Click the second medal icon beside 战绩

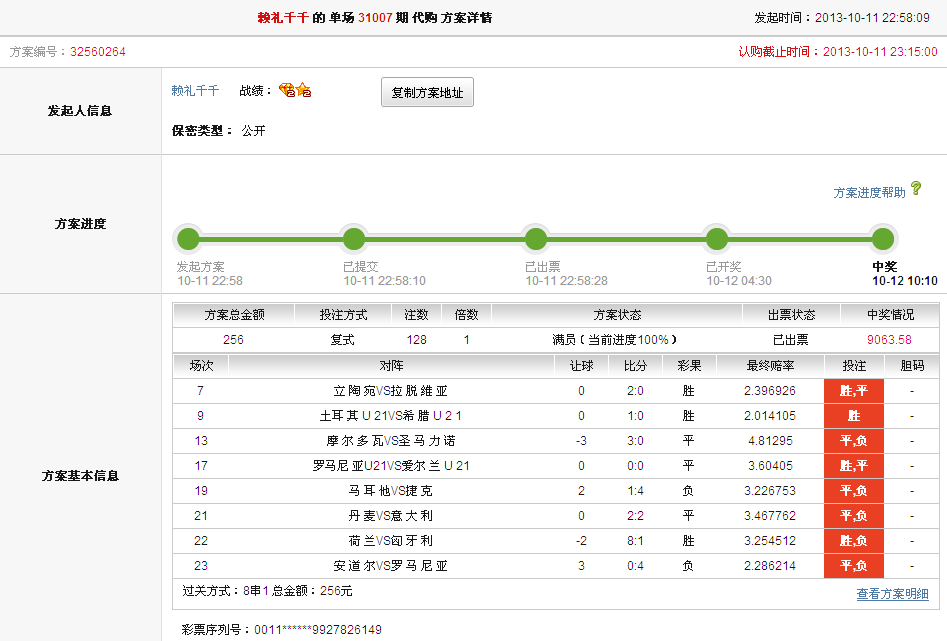(x=303, y=90)
